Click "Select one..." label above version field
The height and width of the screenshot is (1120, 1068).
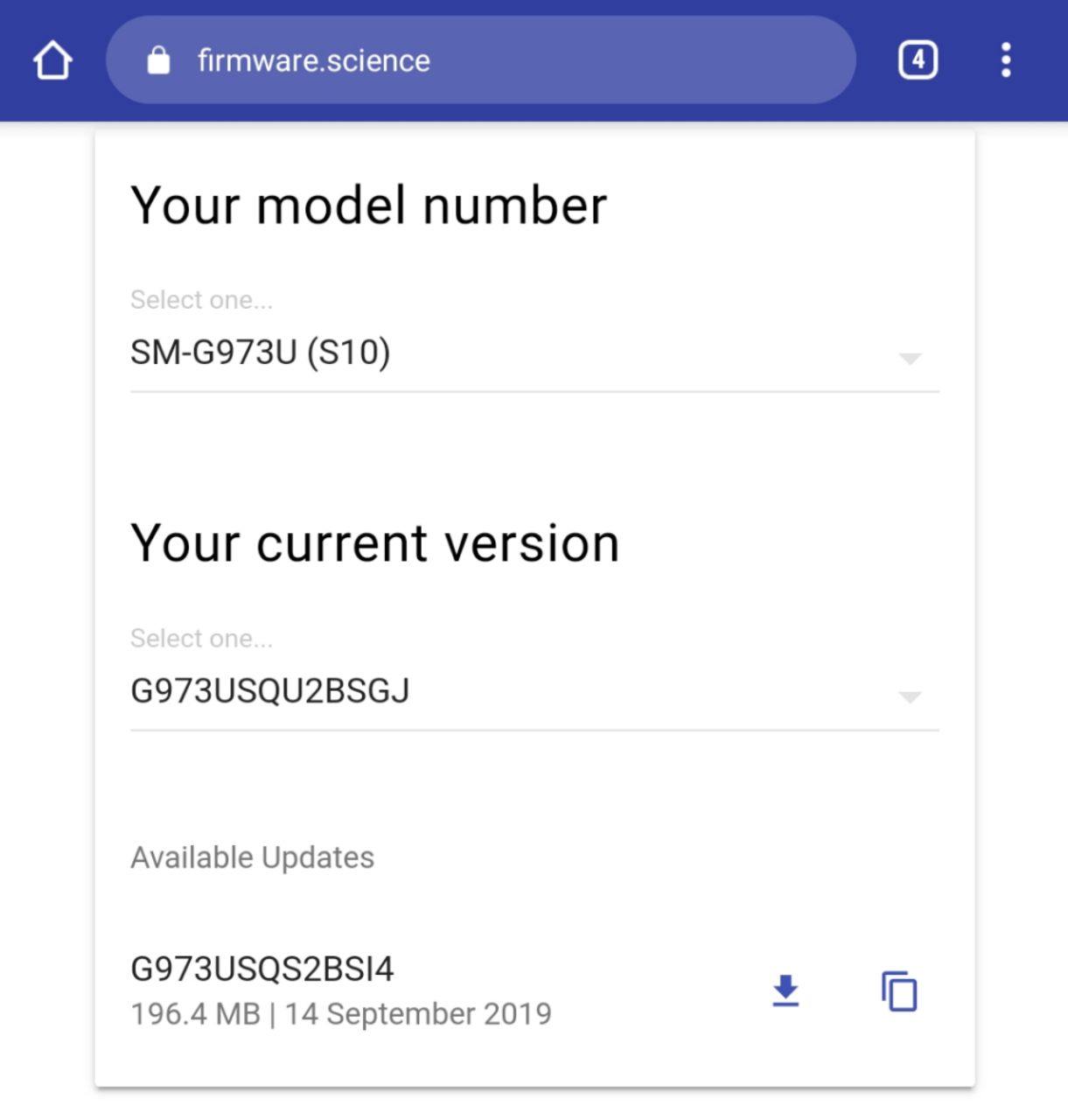point(201,639)
